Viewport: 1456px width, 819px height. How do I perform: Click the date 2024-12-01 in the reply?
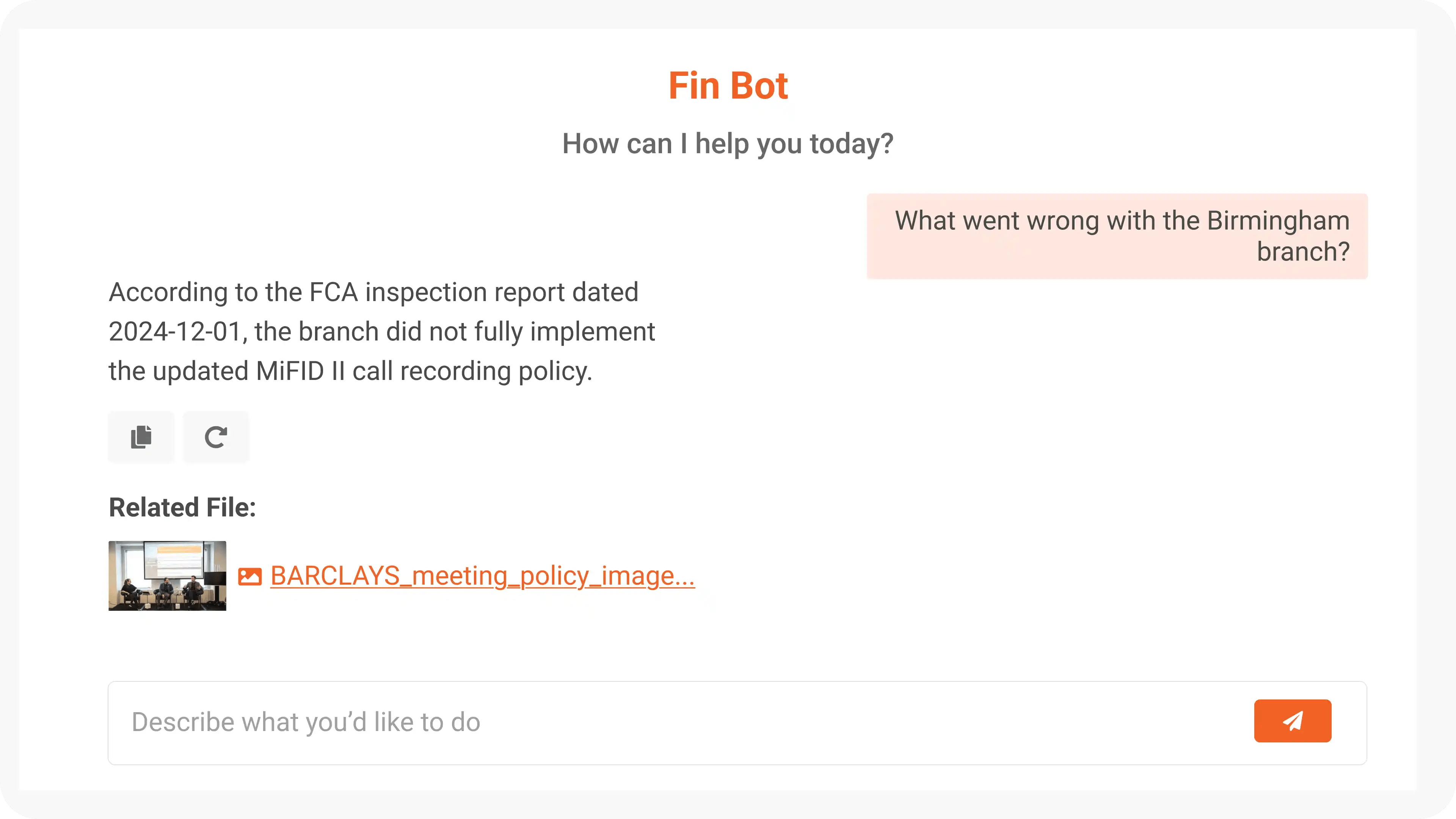tap(175, 332)
